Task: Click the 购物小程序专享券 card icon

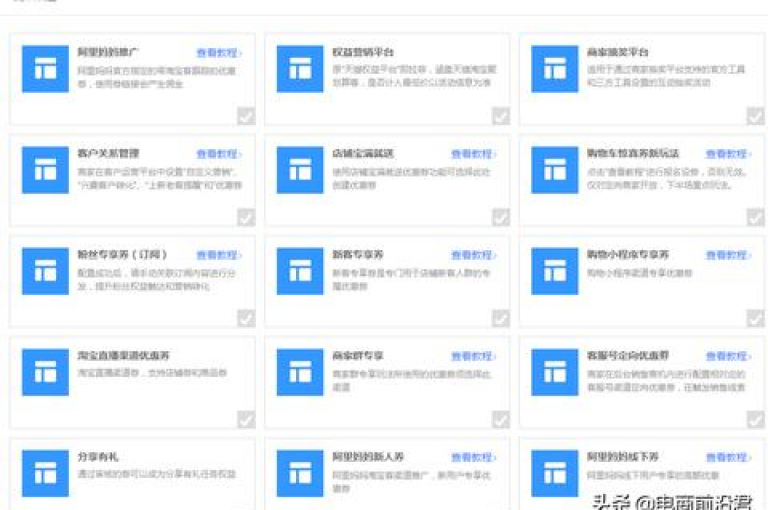Action: tap(554, 271)
